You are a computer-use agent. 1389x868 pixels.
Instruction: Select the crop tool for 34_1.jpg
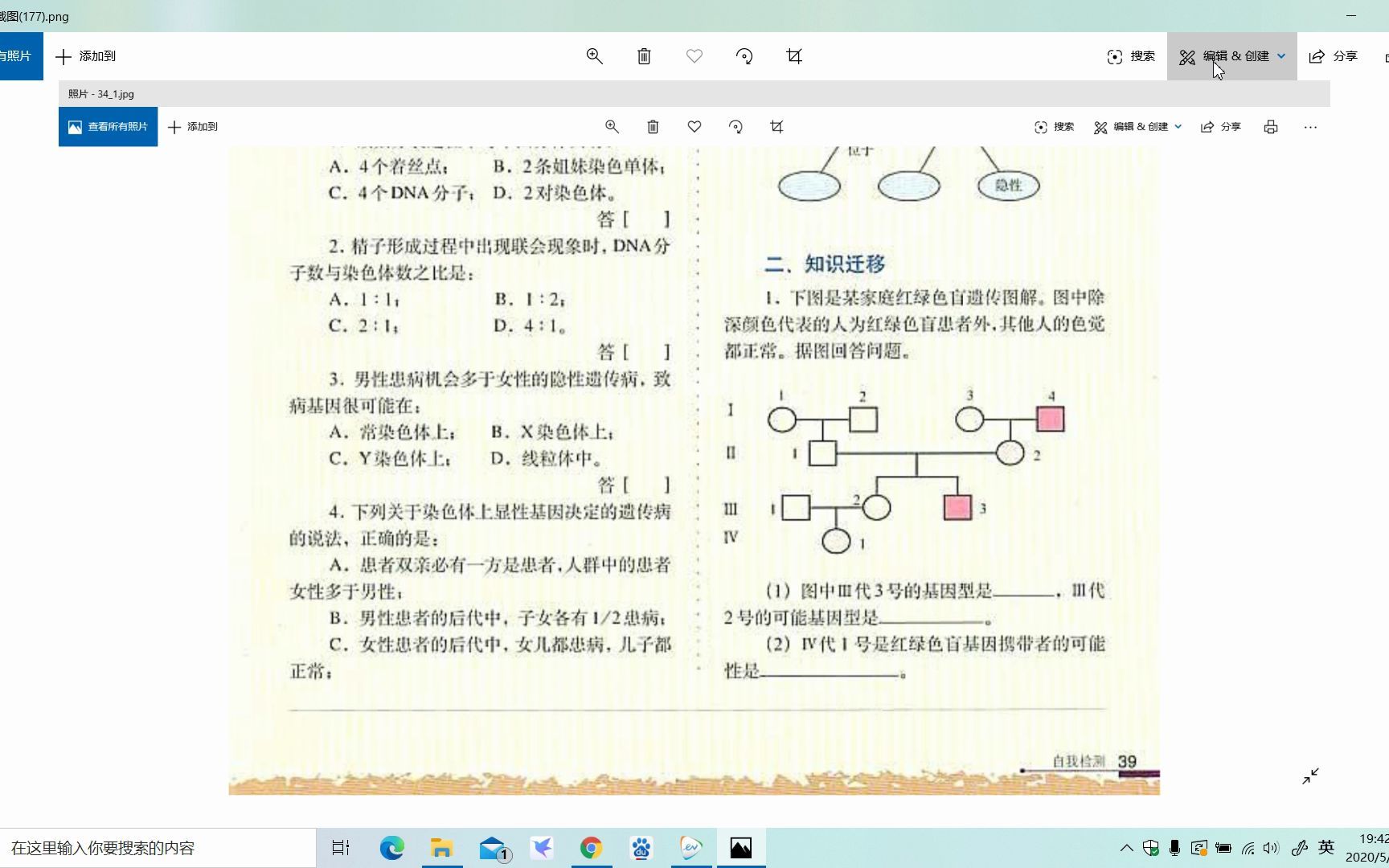pos(776,126)
